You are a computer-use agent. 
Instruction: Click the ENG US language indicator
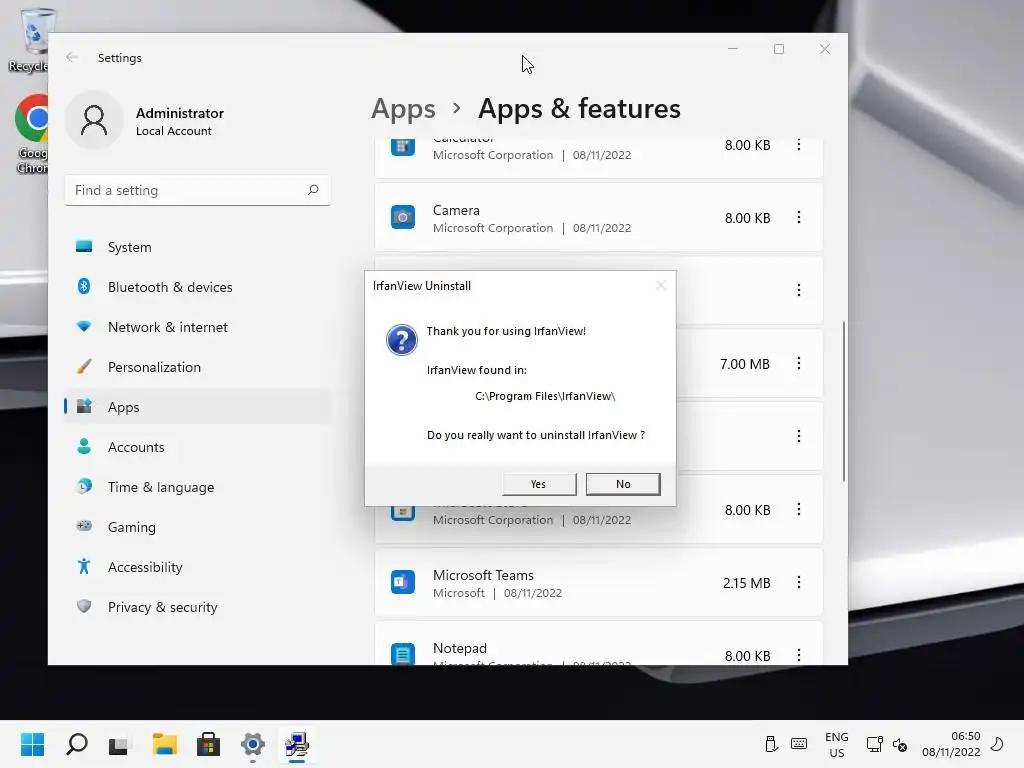[x=837, y=744]
